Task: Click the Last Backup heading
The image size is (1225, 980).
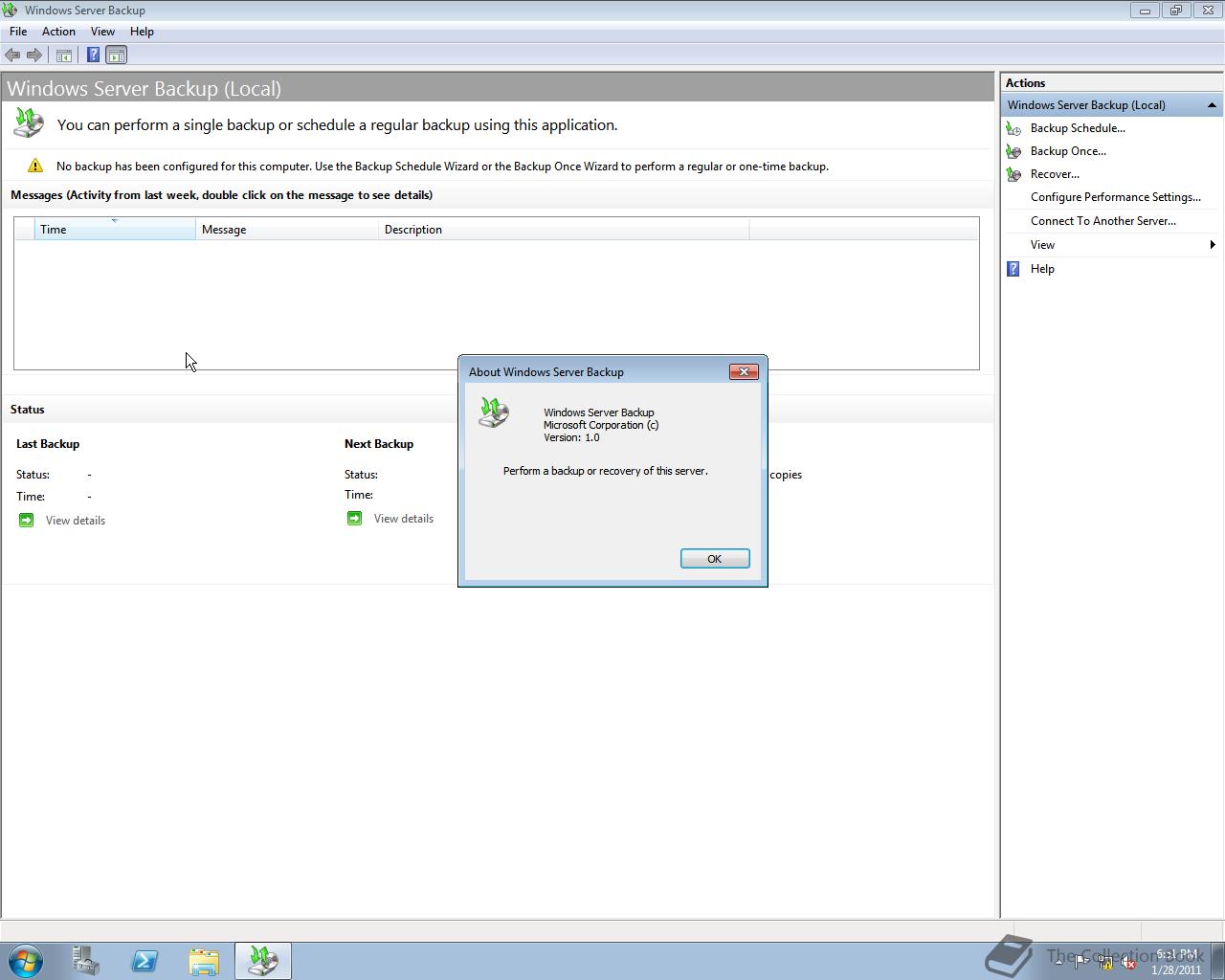Action: click(48, 444)
